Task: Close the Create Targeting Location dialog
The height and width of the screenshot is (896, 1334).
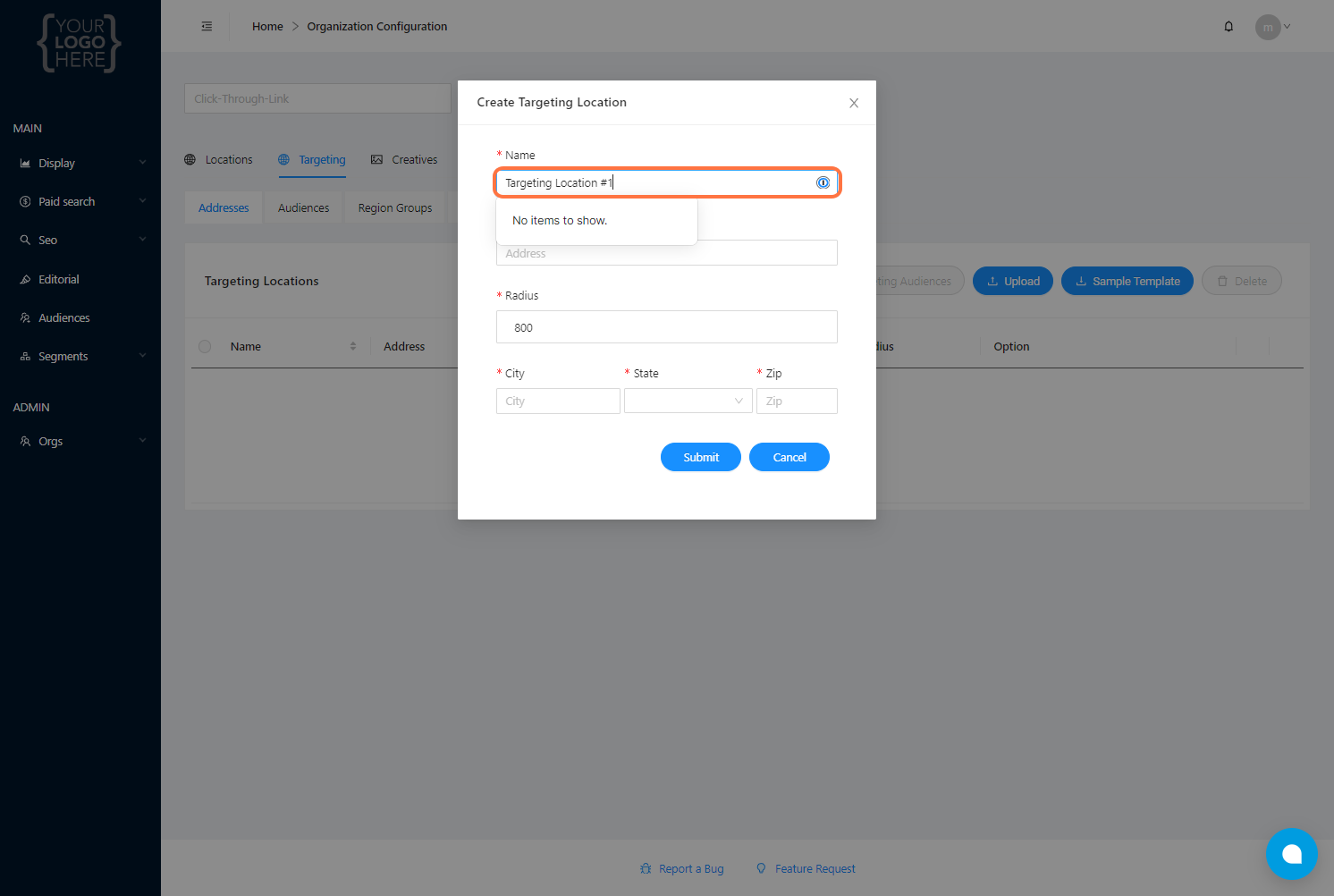Action: (x=854, y=103)
